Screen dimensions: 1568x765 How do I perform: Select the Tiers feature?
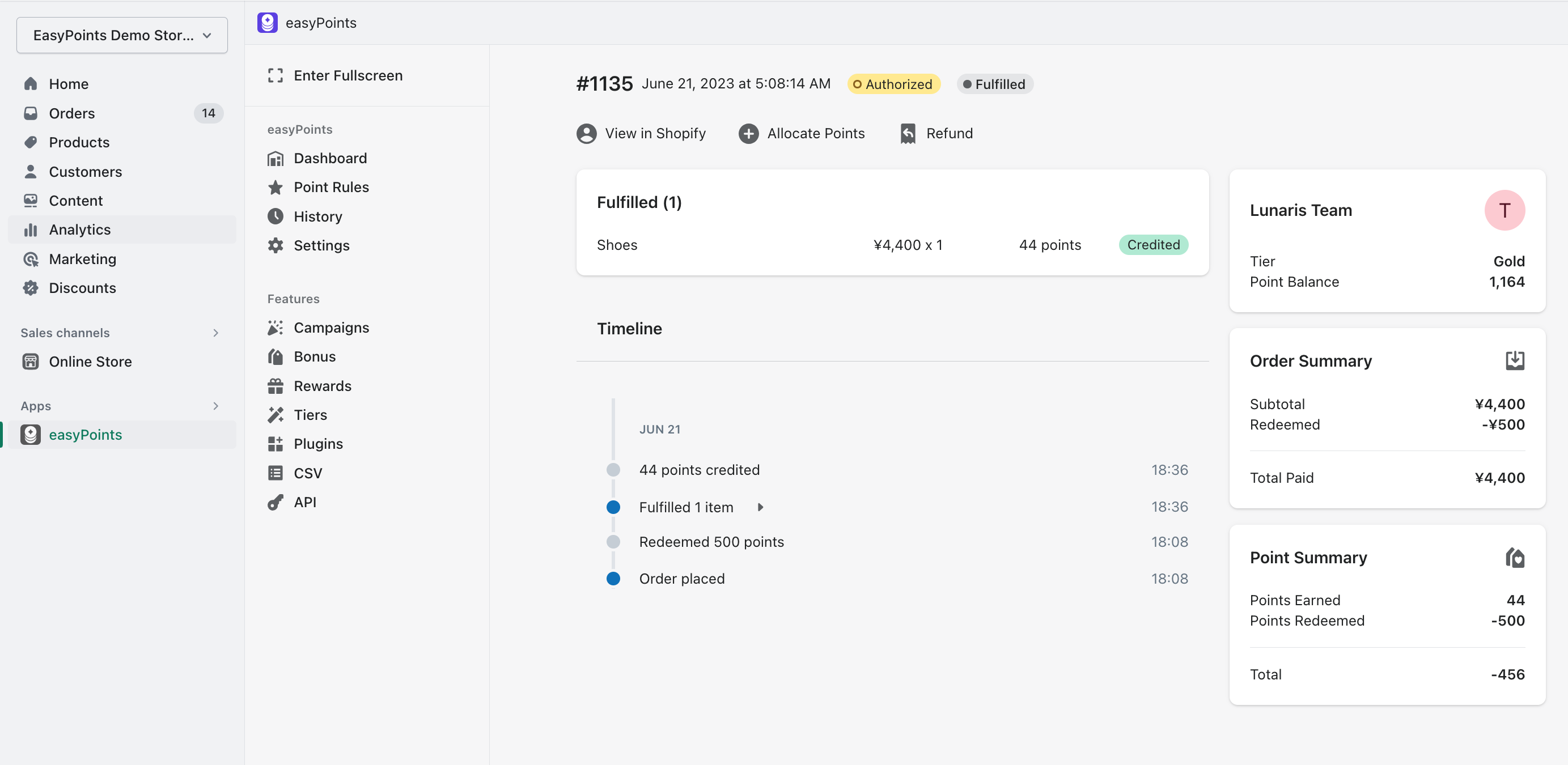click(x=310, y=414)
